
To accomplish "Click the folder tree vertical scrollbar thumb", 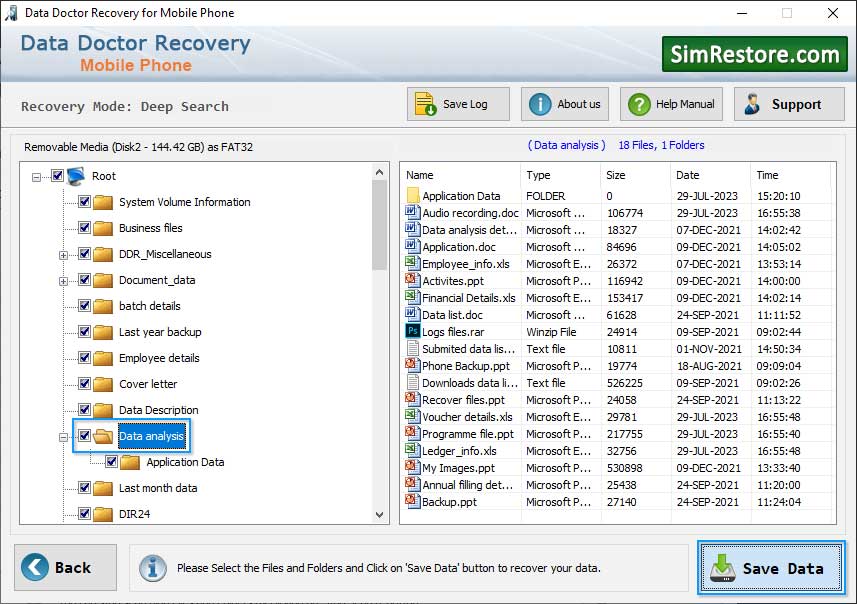I will 379,226.
